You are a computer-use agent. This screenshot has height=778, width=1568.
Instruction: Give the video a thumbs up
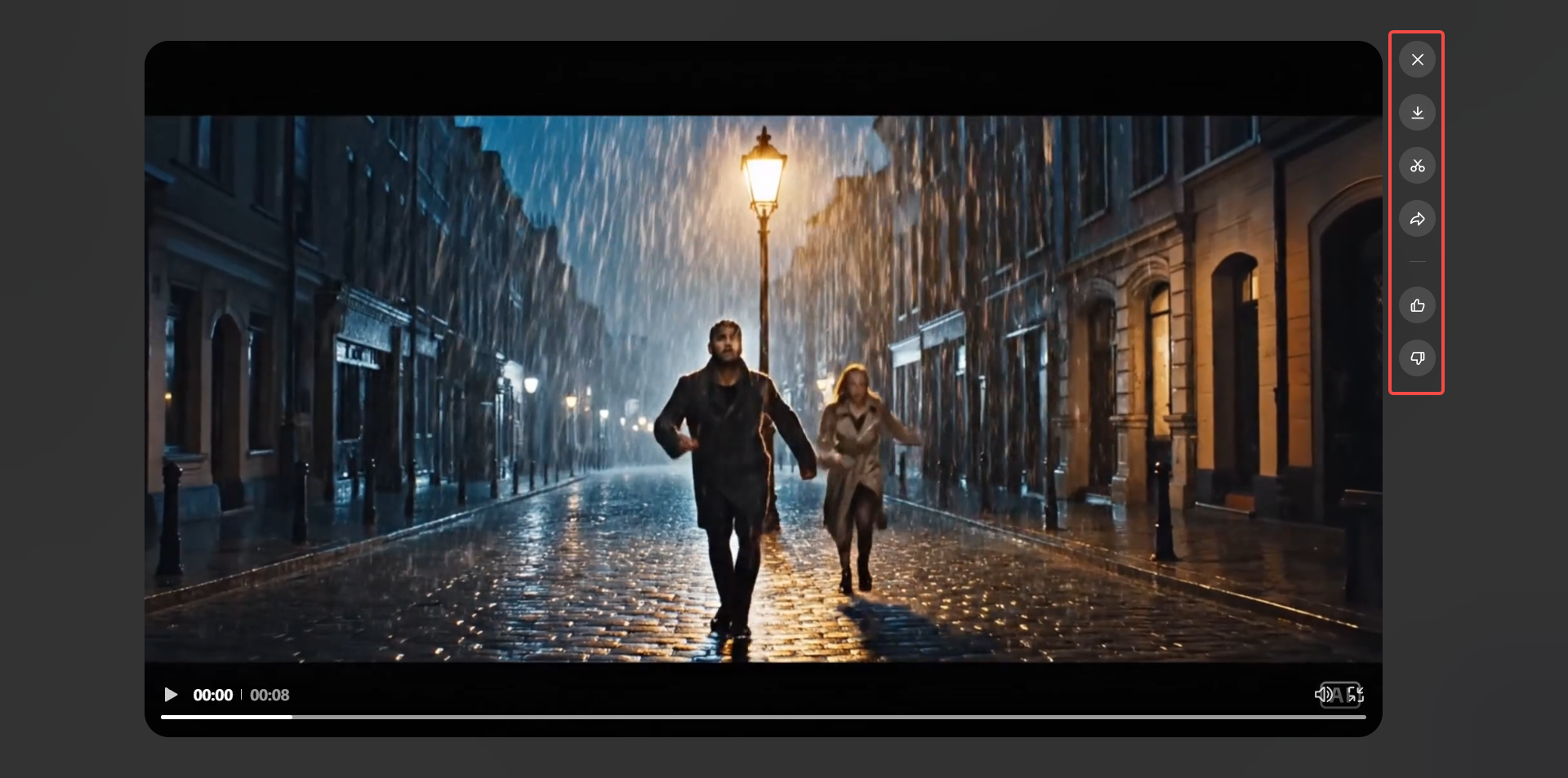[x=1417, y=305]
